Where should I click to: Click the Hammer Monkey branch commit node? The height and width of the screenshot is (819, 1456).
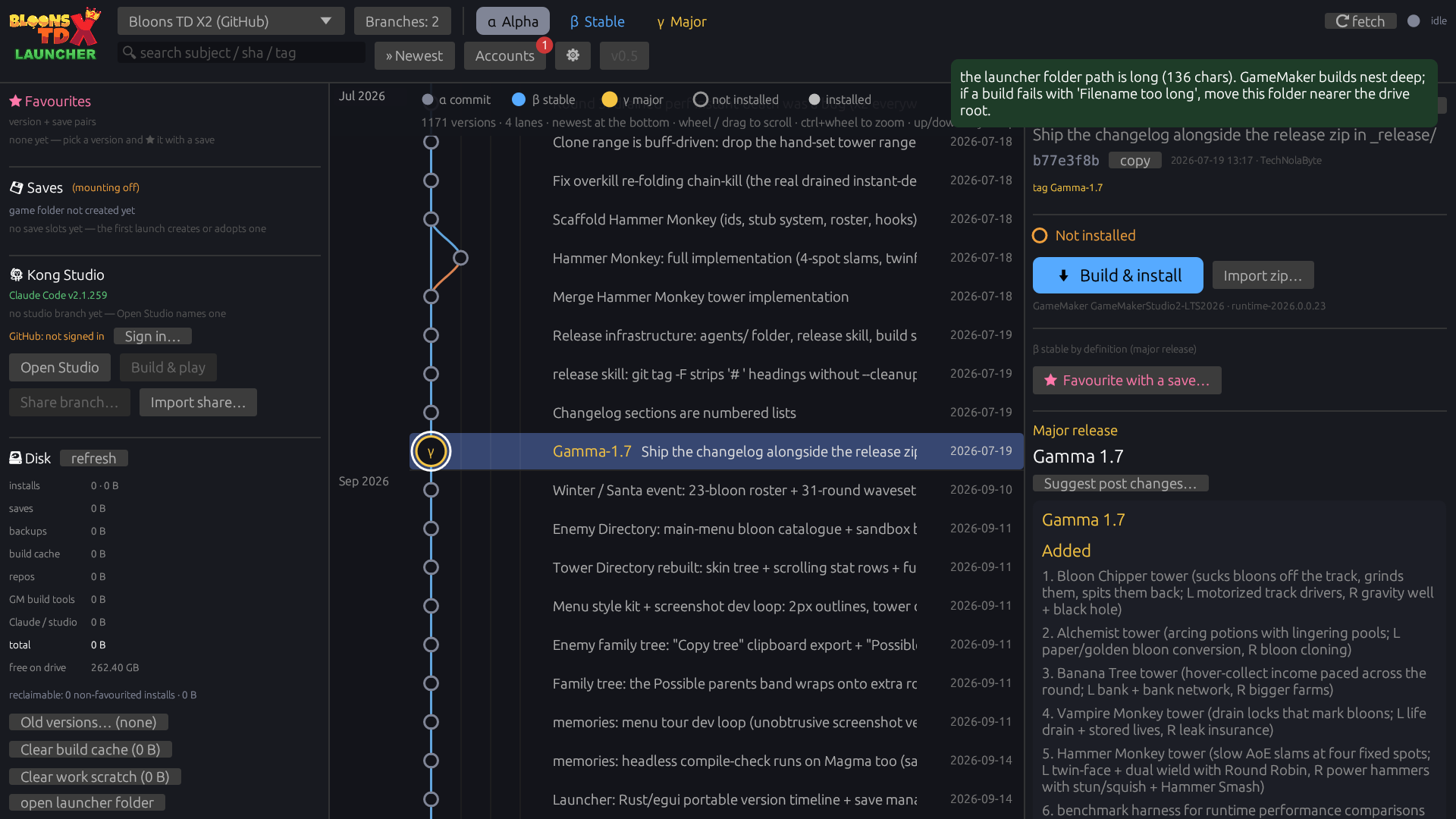pos(460,258)
